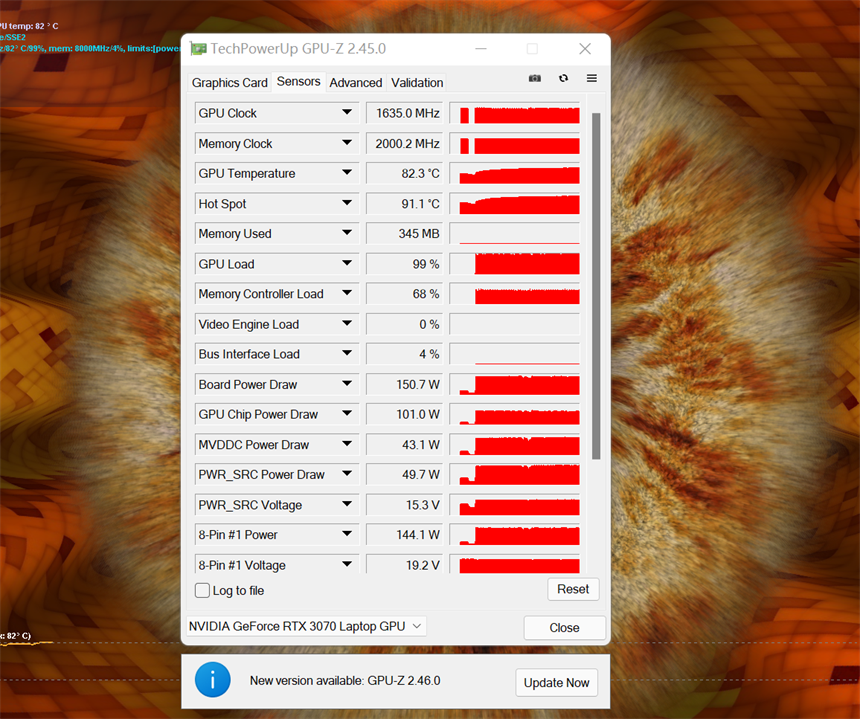Open the Memory Clock sensor dropdown
860x719 pixels.
[x=347, y=143]
